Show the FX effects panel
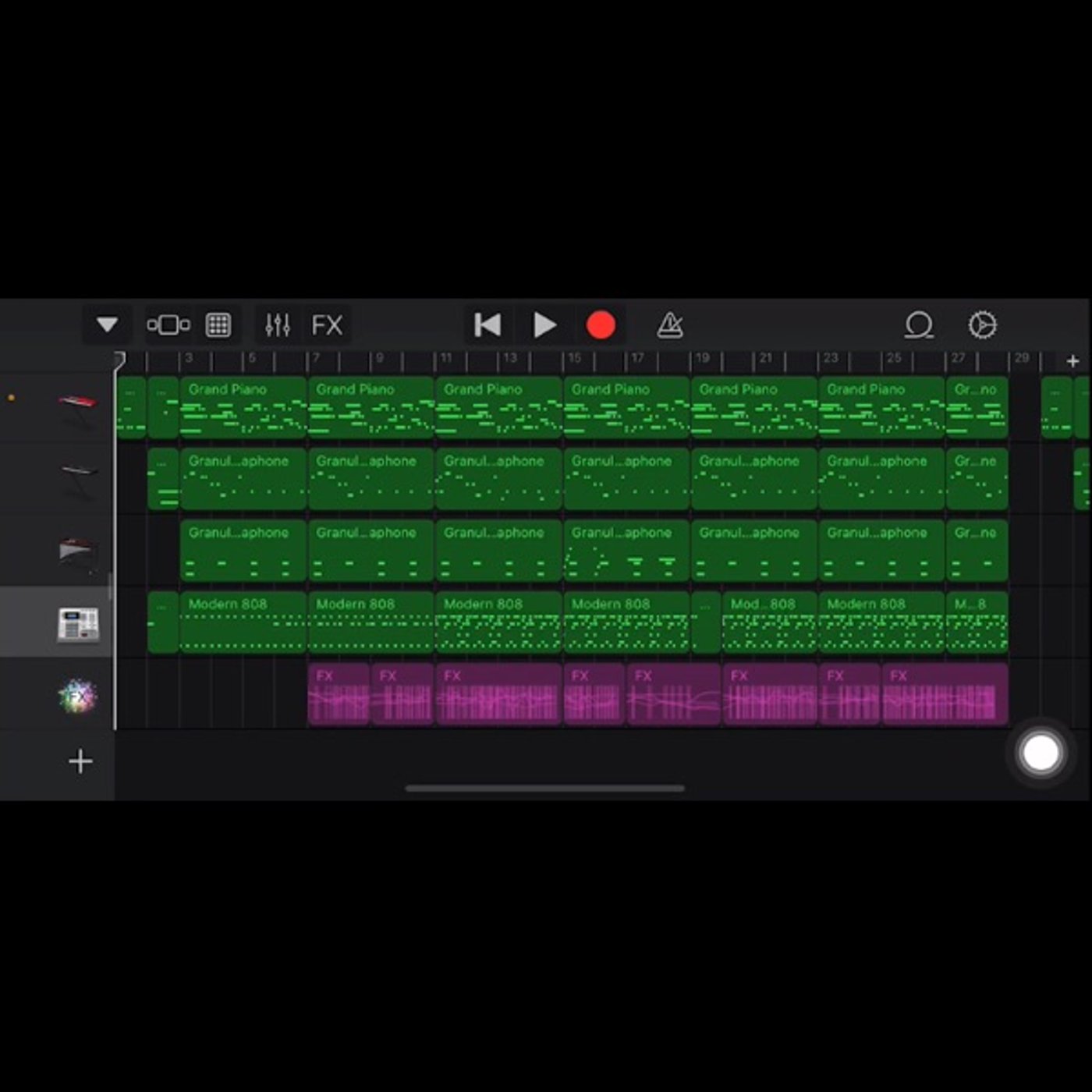1092x1092 pixels. [x=327, y=324]
